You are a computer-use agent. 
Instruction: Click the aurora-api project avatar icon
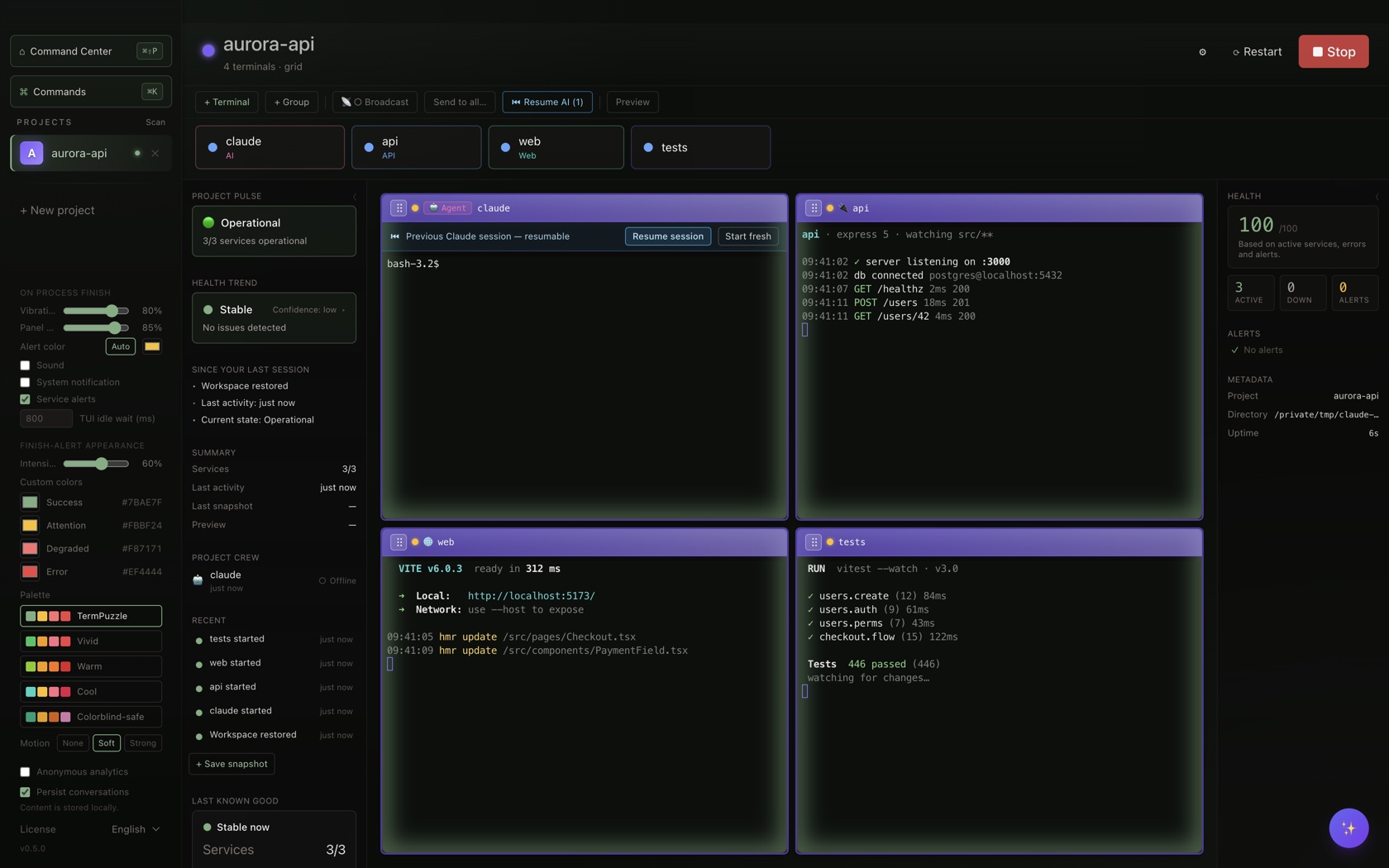[x=31, y=154]
